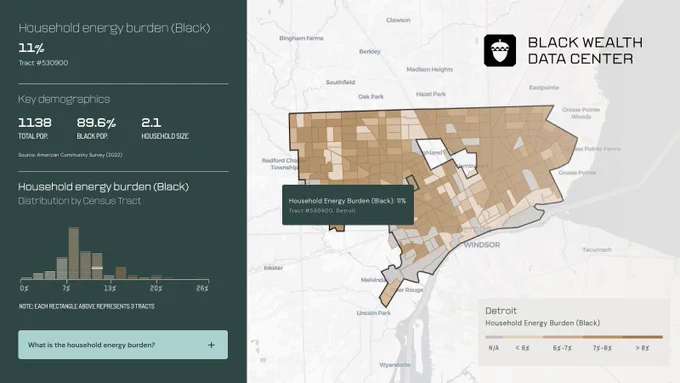This screenshot has width=680, height=383.
Task: Click the 'Distribution by Census Tract' subtitle
Action: 79,201
